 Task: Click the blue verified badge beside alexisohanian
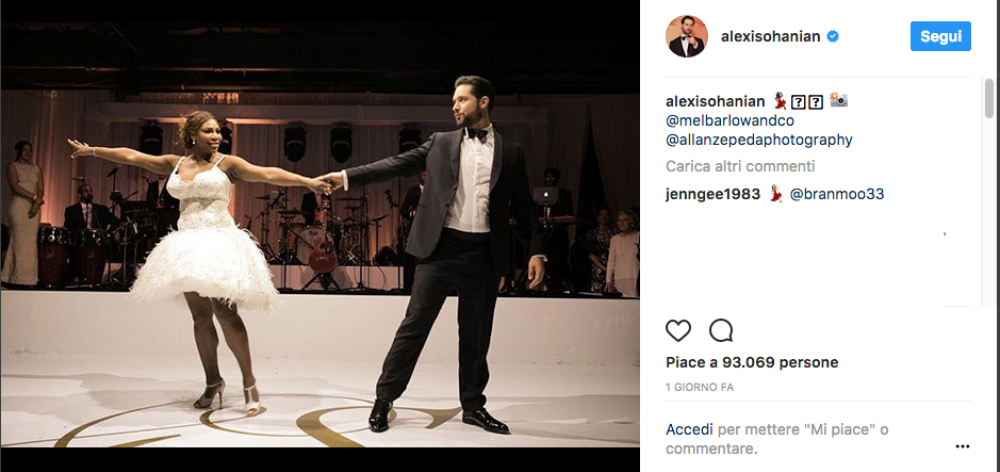pyautogui.click(x=832, y=37)
